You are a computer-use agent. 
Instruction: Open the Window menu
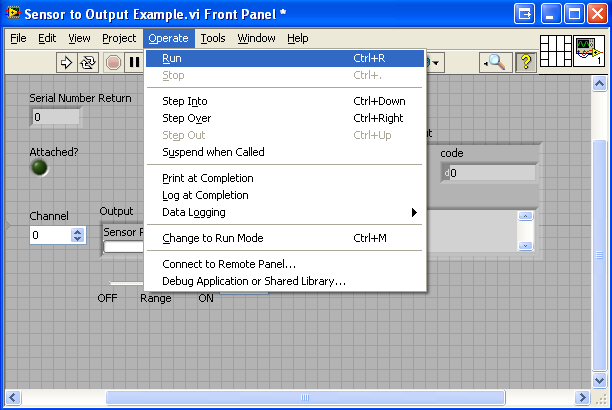[x=256, y=38]
